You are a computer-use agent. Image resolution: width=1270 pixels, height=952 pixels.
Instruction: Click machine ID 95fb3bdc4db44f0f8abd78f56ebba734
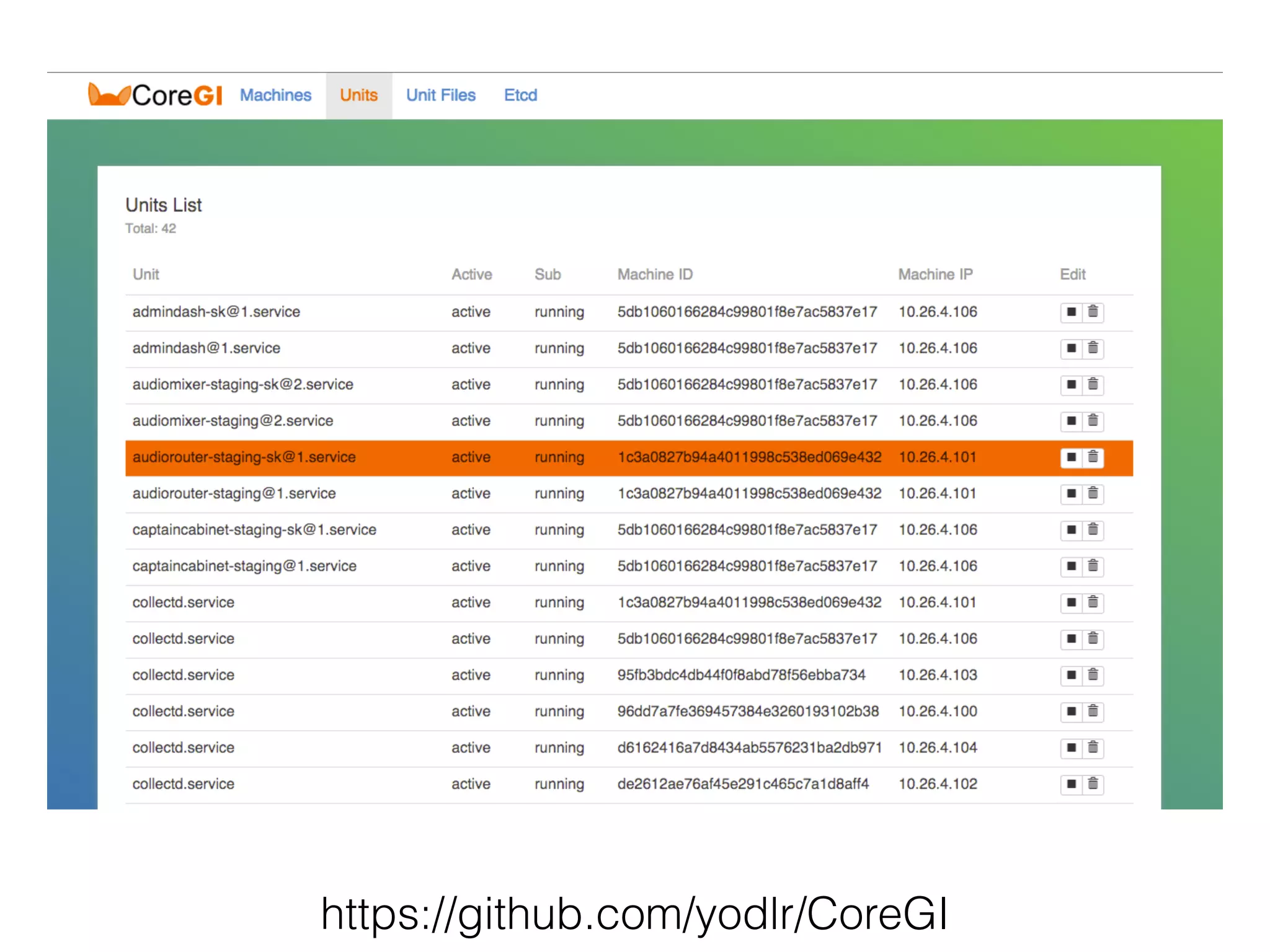pyautogui.click(x=741, y=675)
